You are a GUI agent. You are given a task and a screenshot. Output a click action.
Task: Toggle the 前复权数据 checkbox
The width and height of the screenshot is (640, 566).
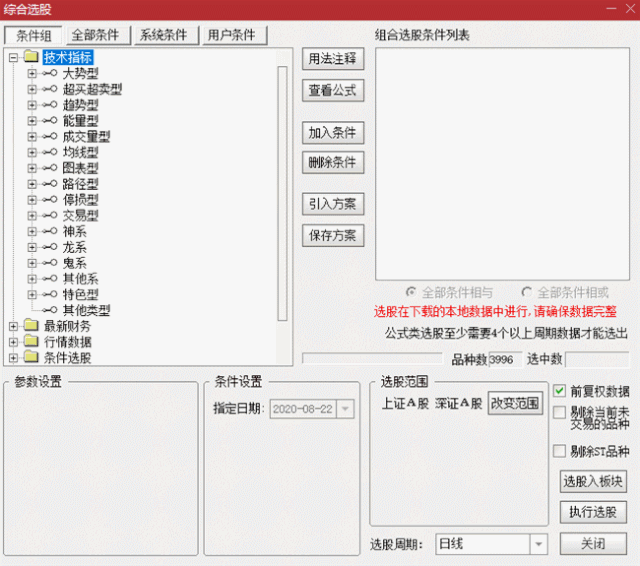point(559,391)
